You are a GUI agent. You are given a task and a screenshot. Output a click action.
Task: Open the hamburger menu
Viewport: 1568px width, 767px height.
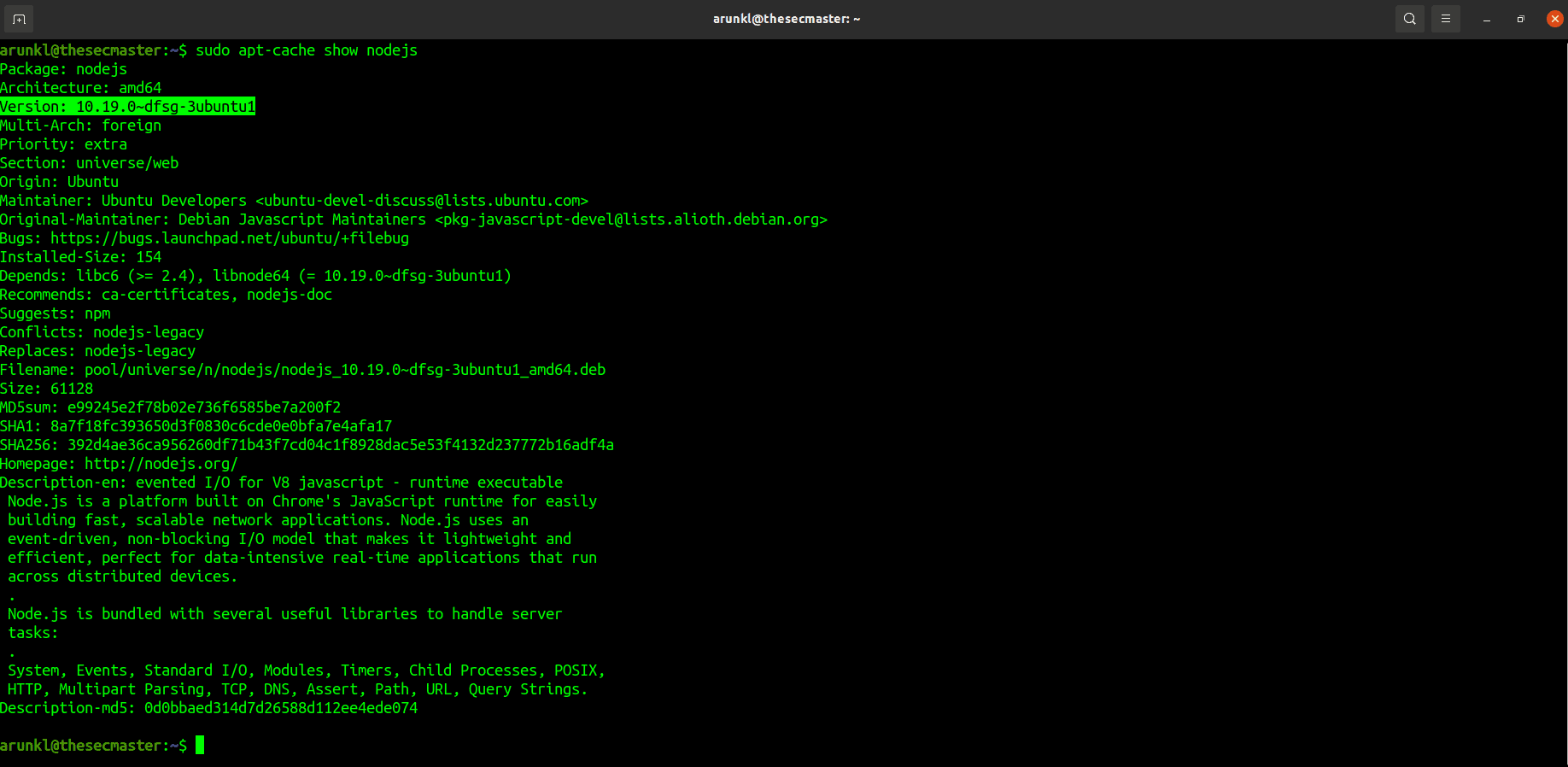(1446, 19)
